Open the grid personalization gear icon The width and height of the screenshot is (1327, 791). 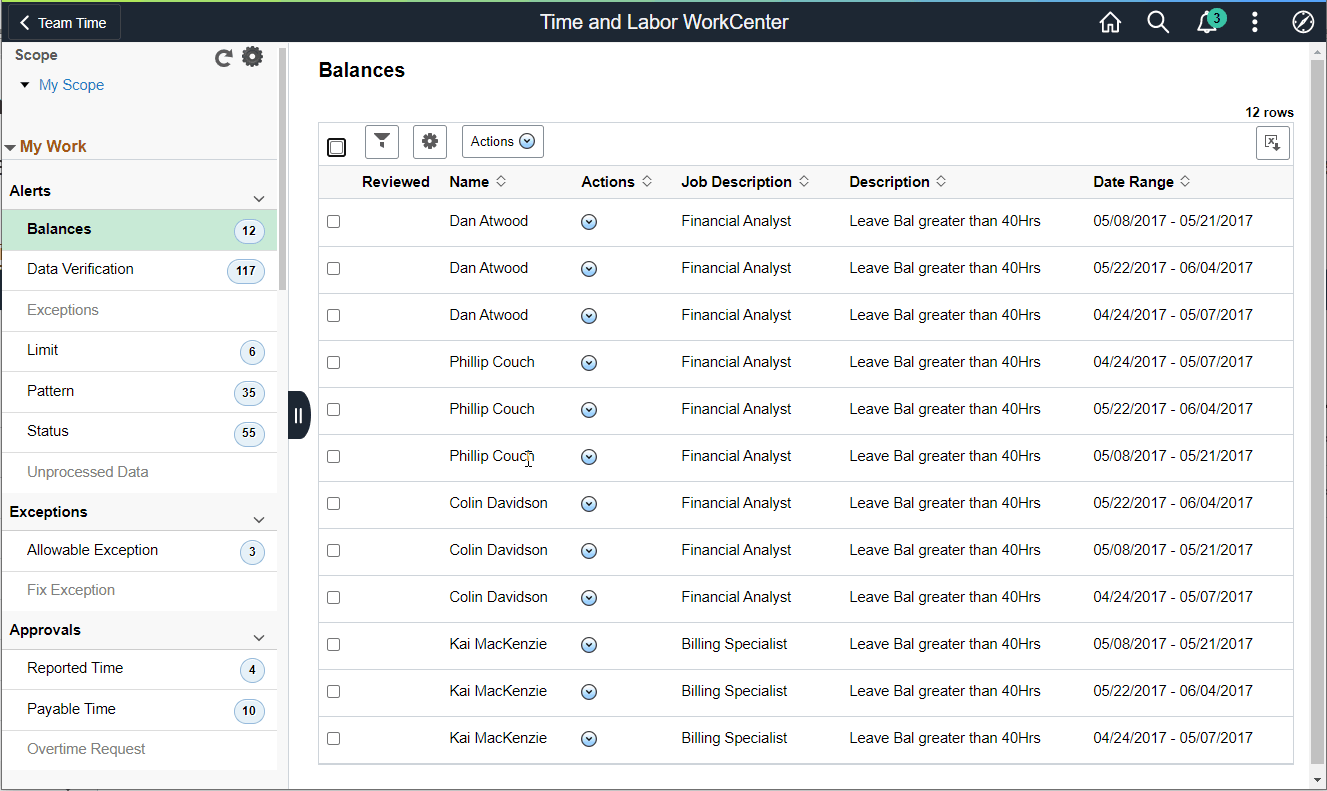point(430,141)
